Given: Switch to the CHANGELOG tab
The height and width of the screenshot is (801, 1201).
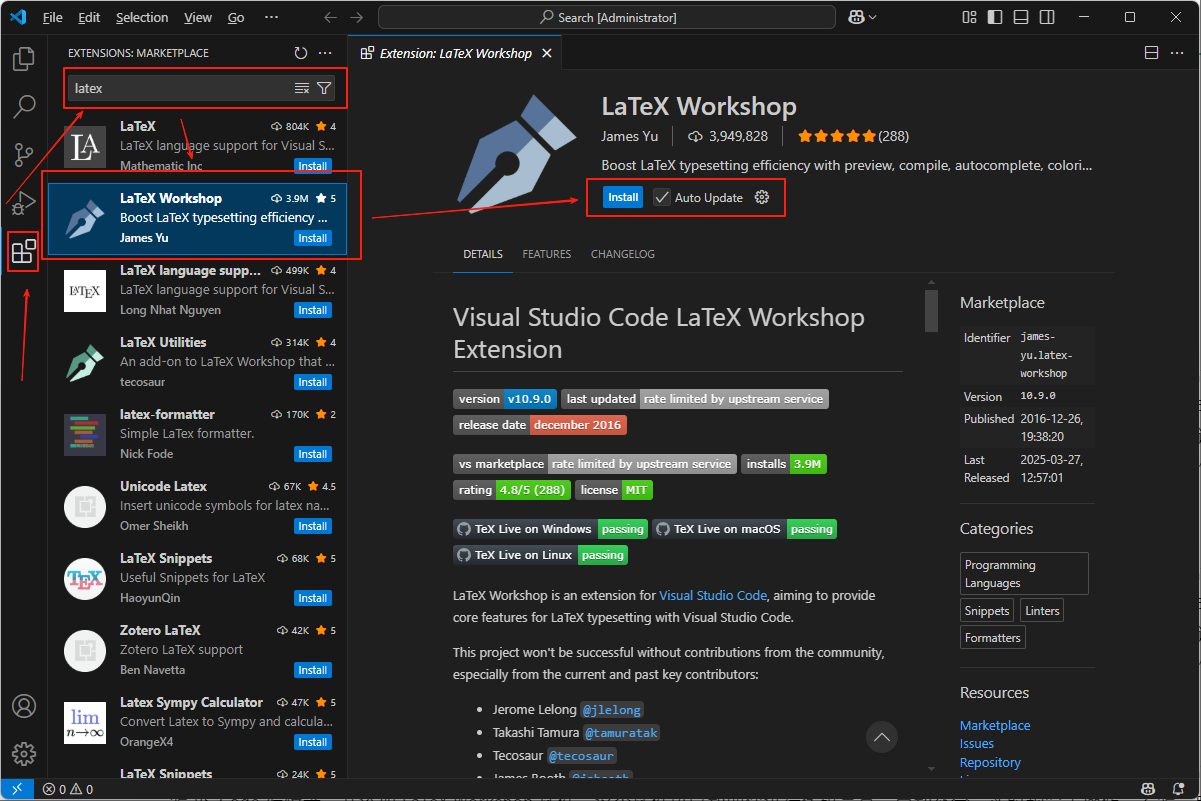Looking at the screenshot, I should (622, 254).
